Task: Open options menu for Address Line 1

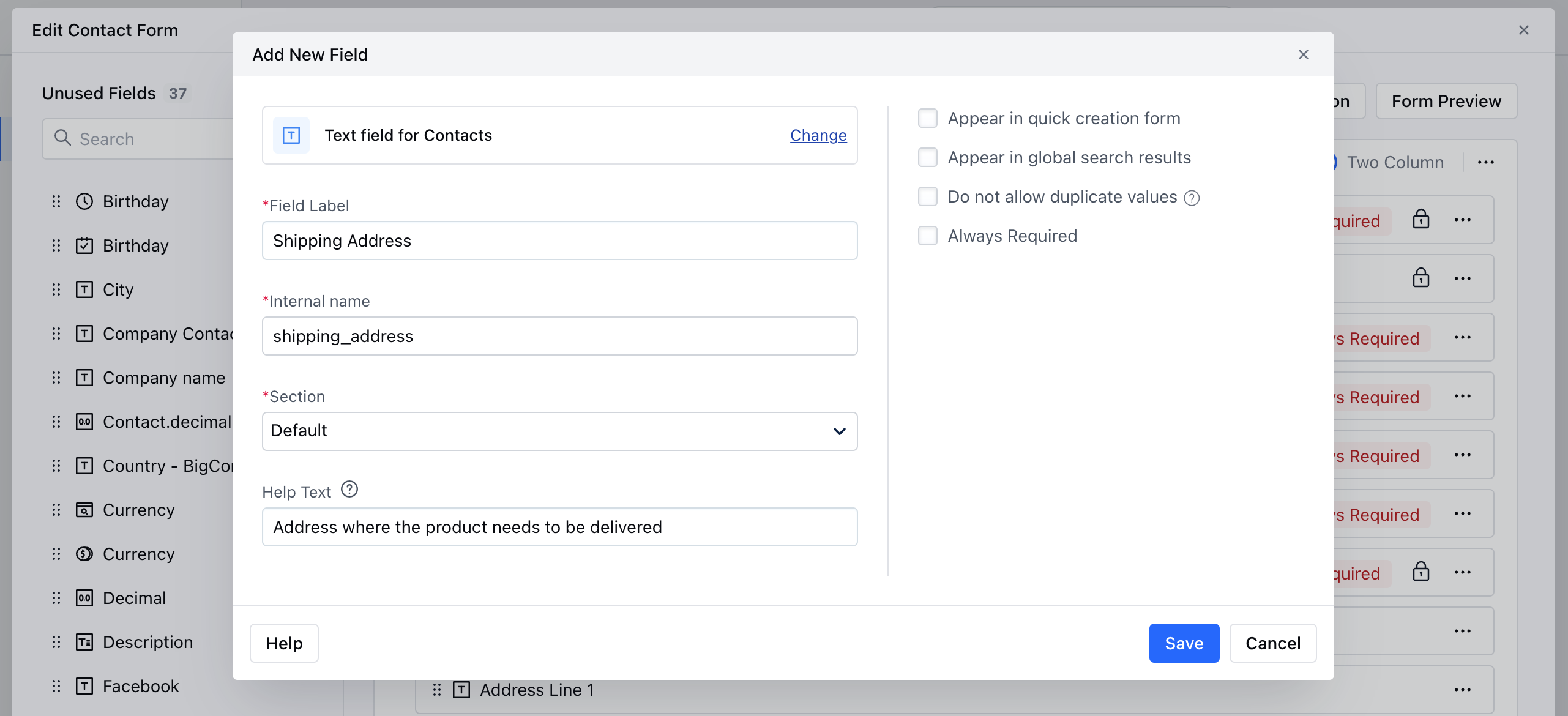Action: (1462, 690)
